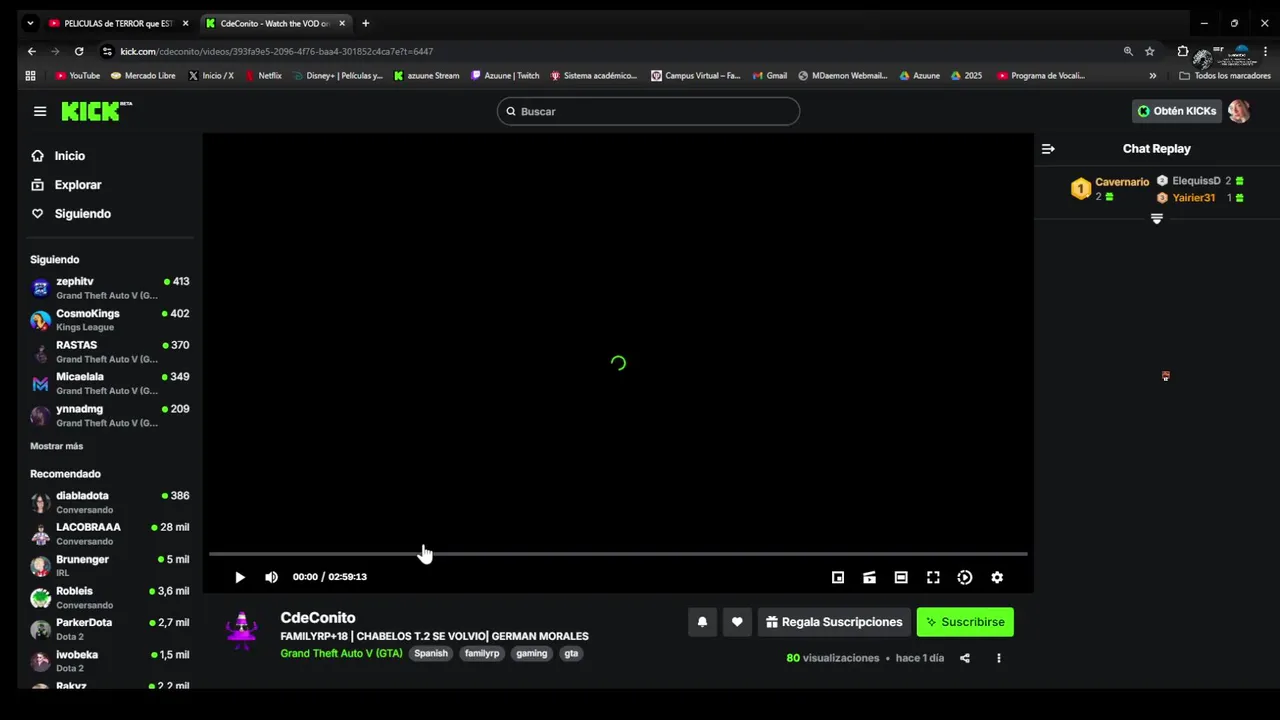
Task: Open YouTube bookmark
Action: click(78, 75)
